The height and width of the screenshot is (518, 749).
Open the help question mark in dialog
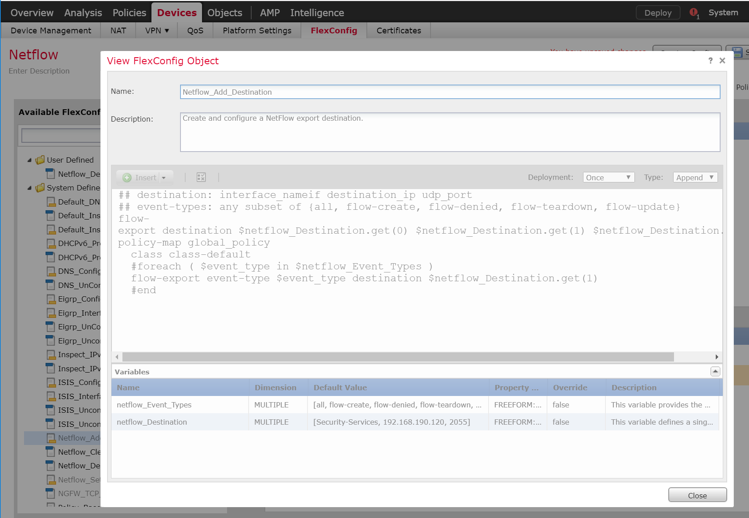(x=710, y=61)
